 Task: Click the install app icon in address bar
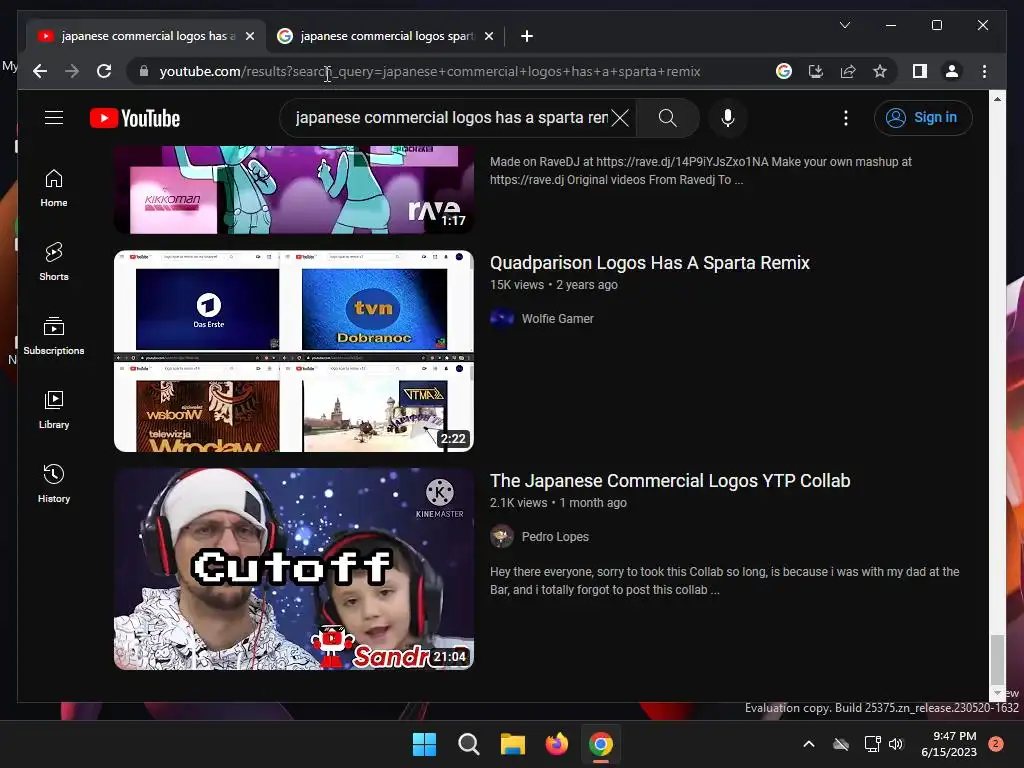point(816,71)
